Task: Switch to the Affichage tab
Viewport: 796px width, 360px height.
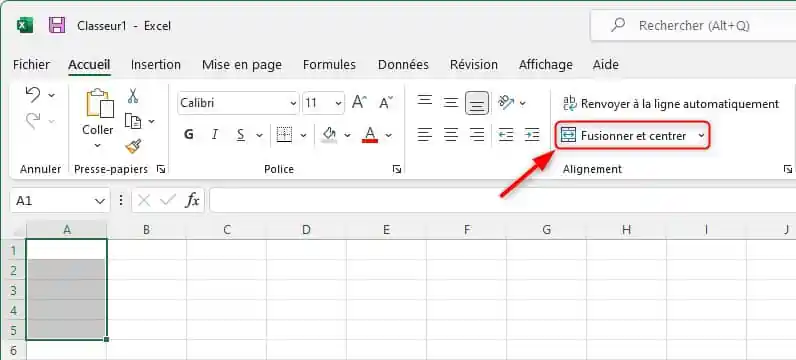Action: point(546,65)
